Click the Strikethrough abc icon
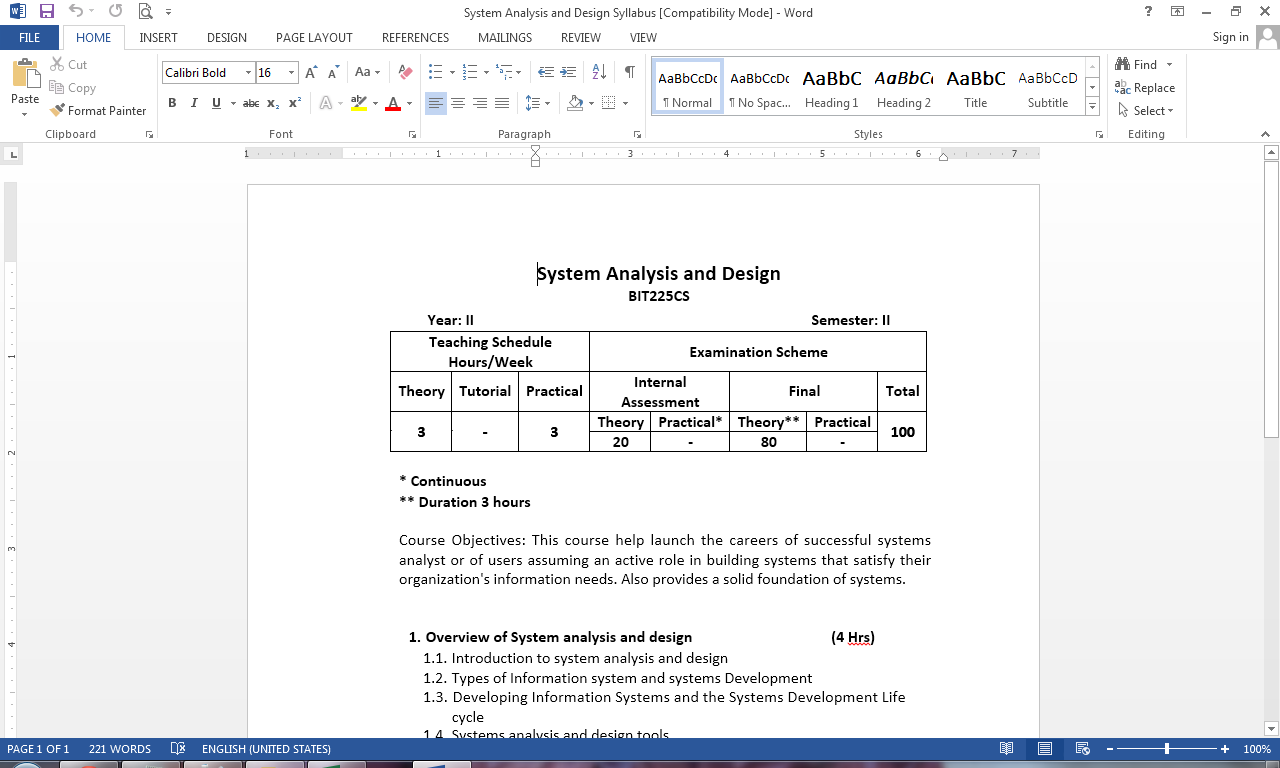1280x768 pixels. [x=251, y=103]
